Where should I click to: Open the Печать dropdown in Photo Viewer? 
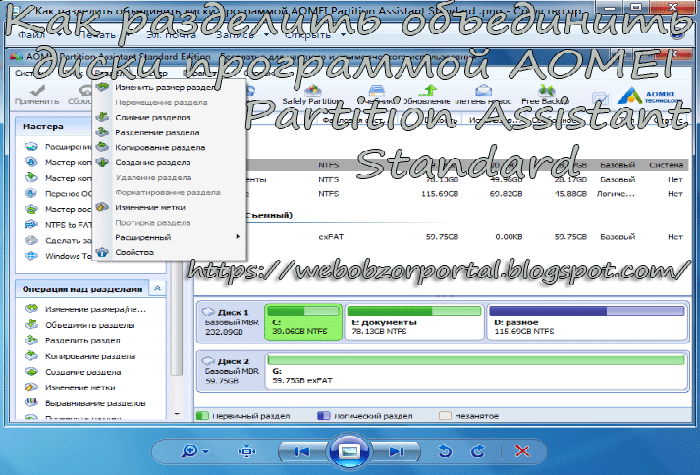pyautogui.click(x=103, y=34)
